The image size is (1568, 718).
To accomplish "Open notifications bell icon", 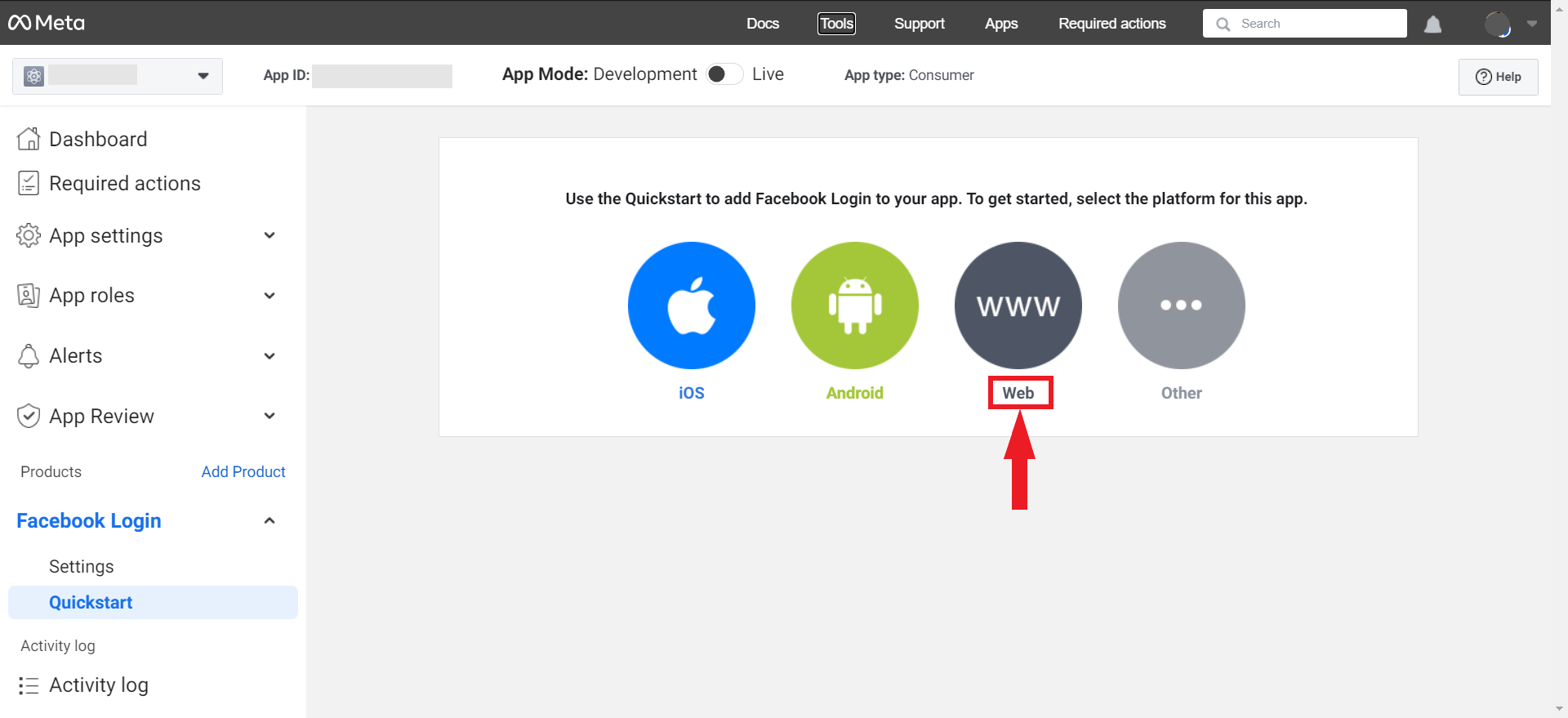I will click(1432, 25).
